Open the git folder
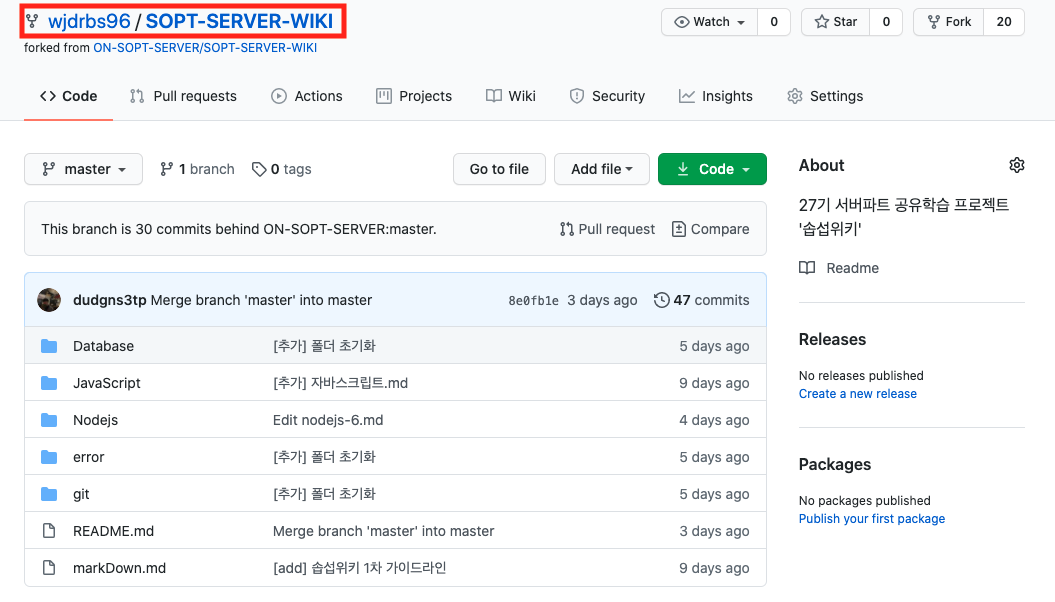Screen dimensions: 1055x602 81,494
